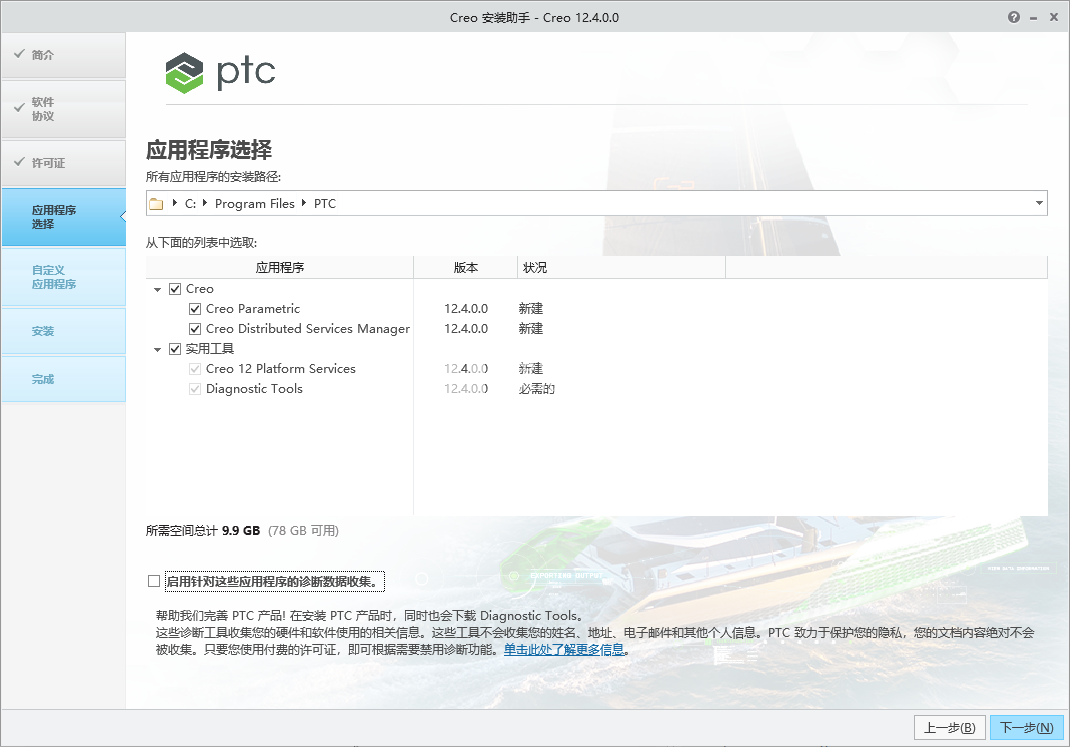
Task: Click the C: path segment
Action: pos(190,204)
